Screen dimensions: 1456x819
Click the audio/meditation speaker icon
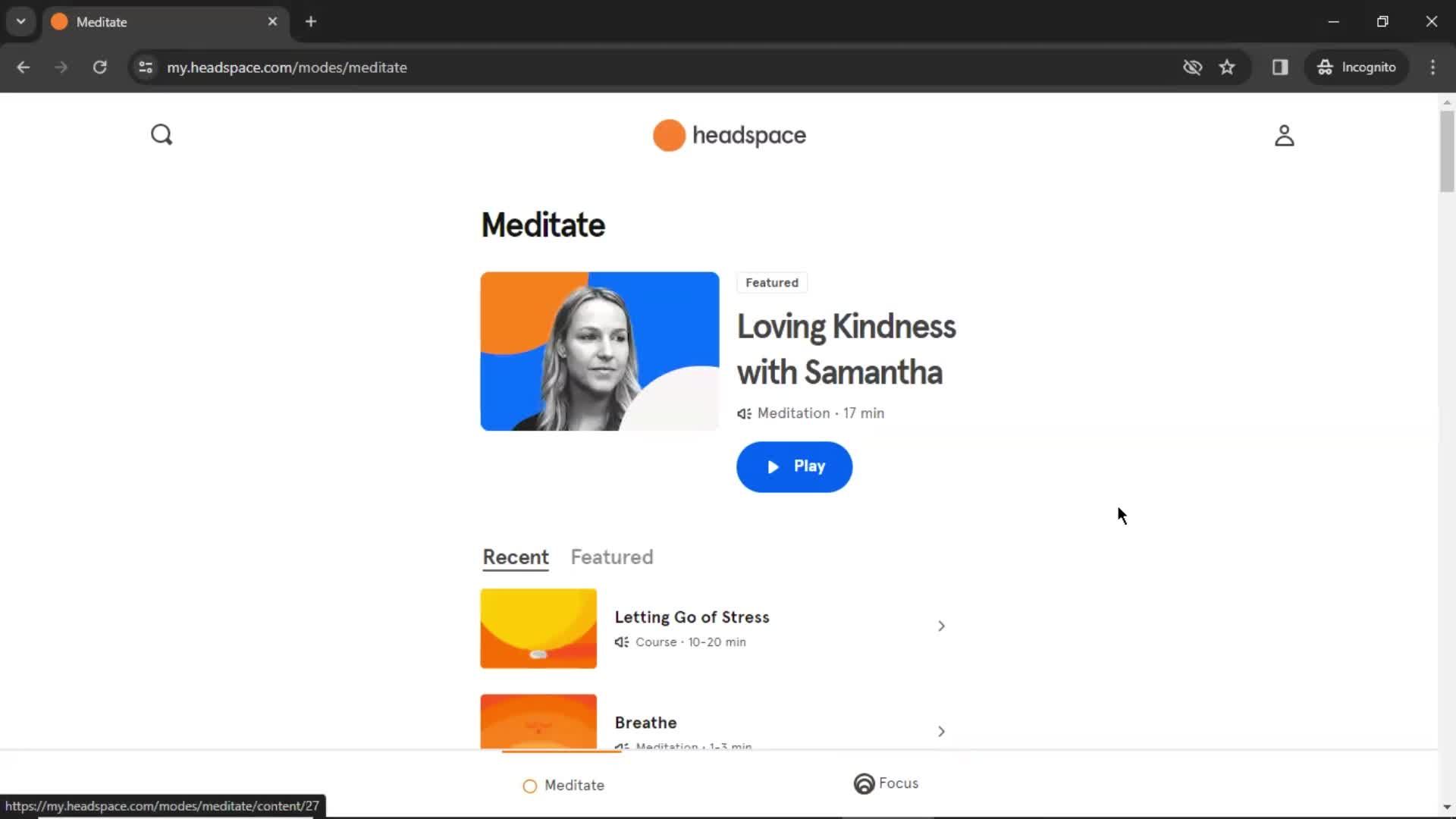click(x=743, y=413)
